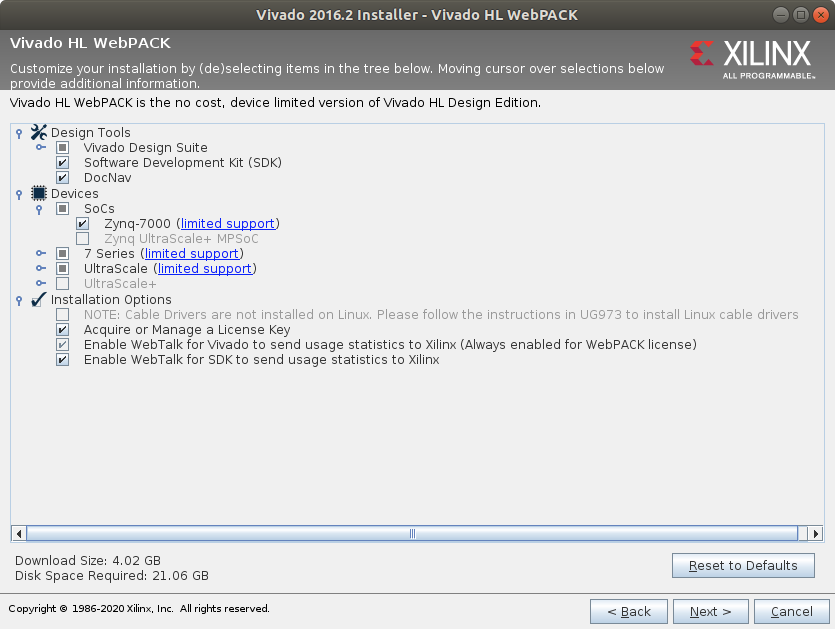Collapse the Devices tree node
Viewport: 835px width, 629px height.
19,194
